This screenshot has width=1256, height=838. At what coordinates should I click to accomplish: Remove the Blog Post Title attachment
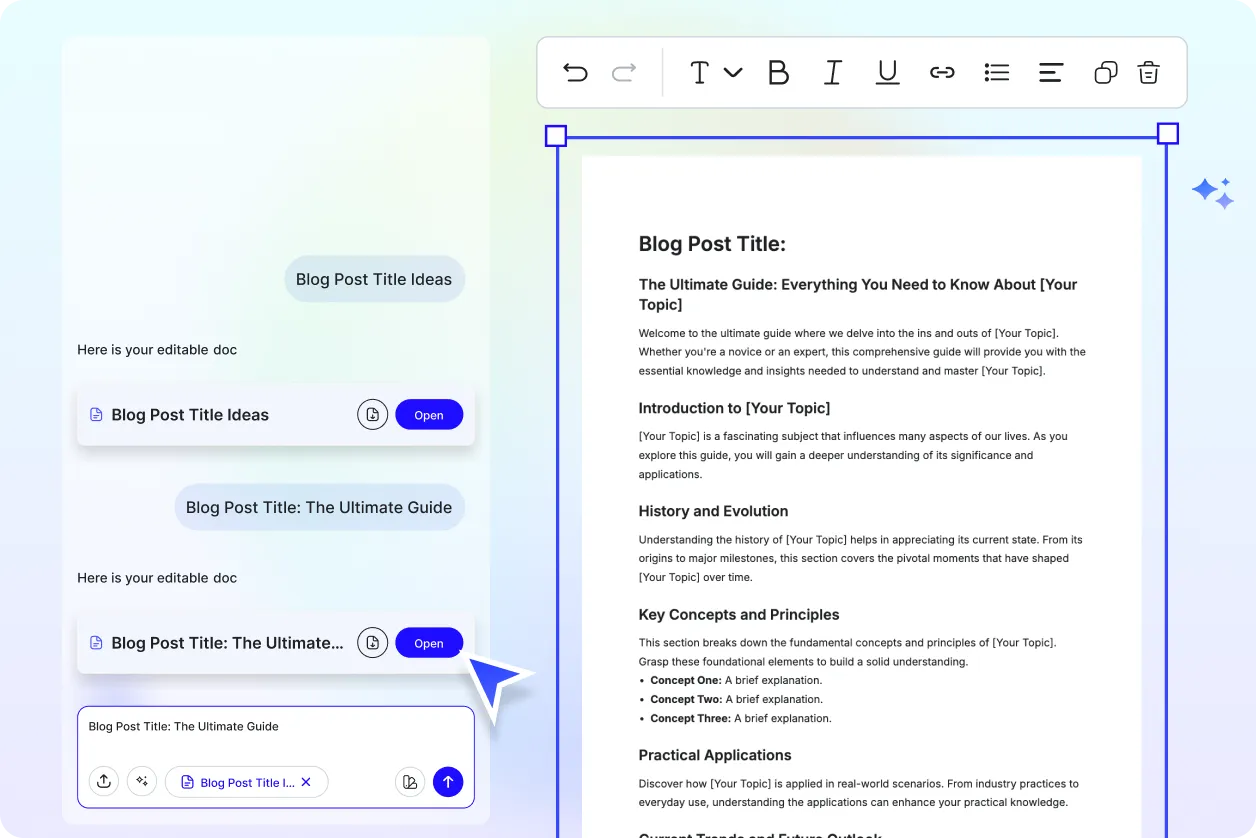(x=306, y=782)
